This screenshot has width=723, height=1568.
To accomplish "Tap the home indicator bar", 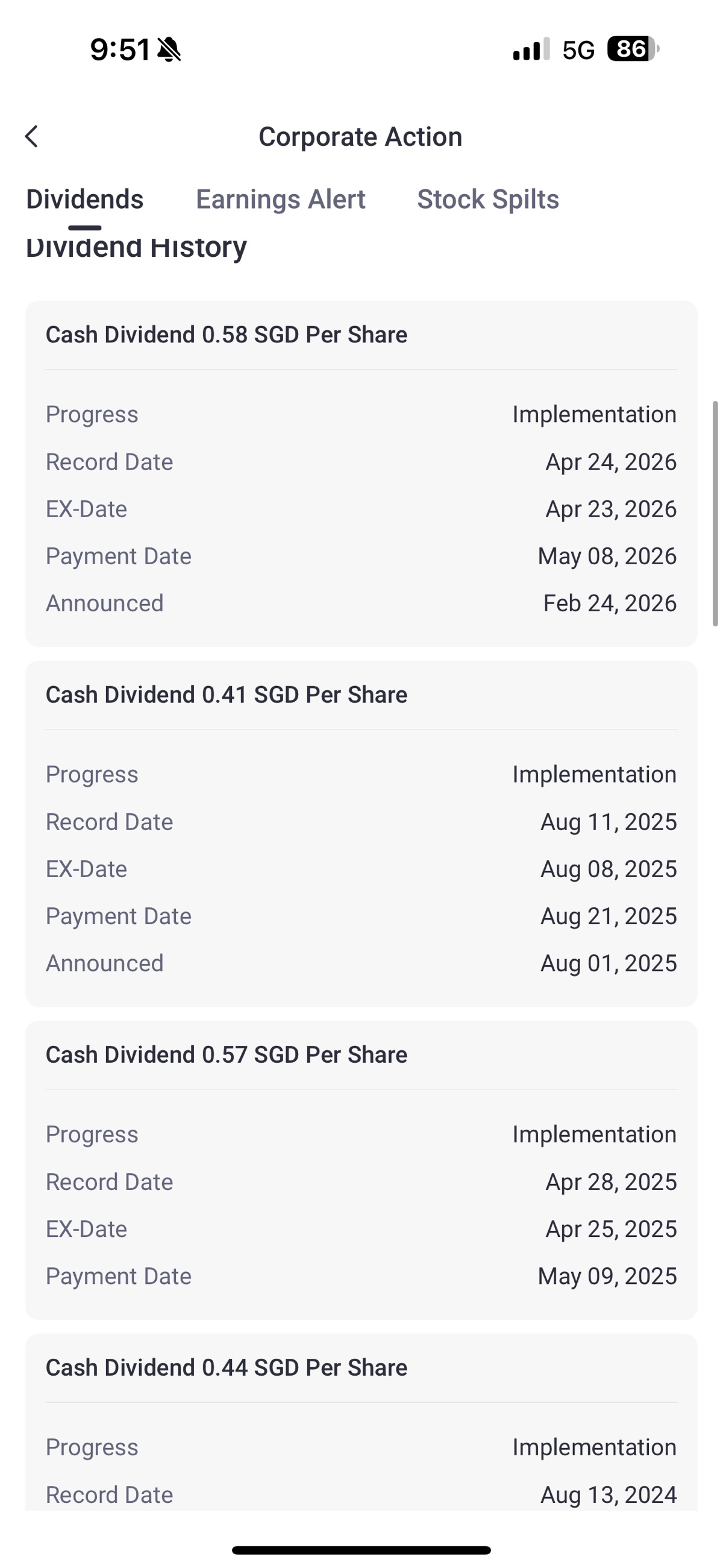I will (x=361, y=1550).
